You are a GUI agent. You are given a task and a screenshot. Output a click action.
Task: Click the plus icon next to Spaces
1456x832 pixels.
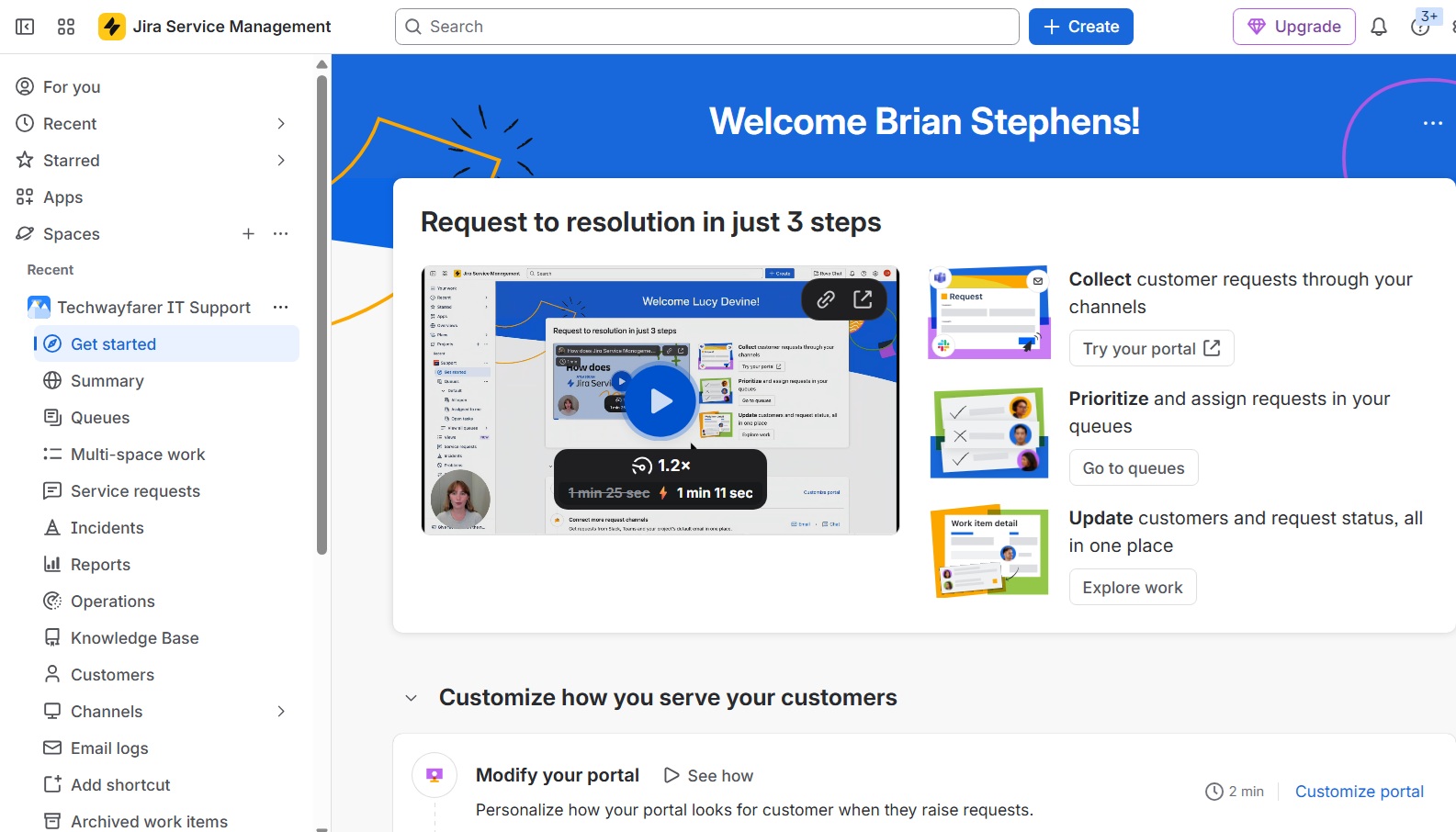(248, 234)
